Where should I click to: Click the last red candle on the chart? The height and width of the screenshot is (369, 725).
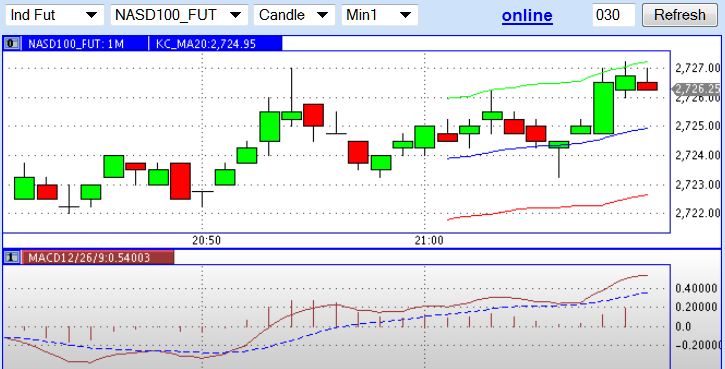(x=647, y=86)
